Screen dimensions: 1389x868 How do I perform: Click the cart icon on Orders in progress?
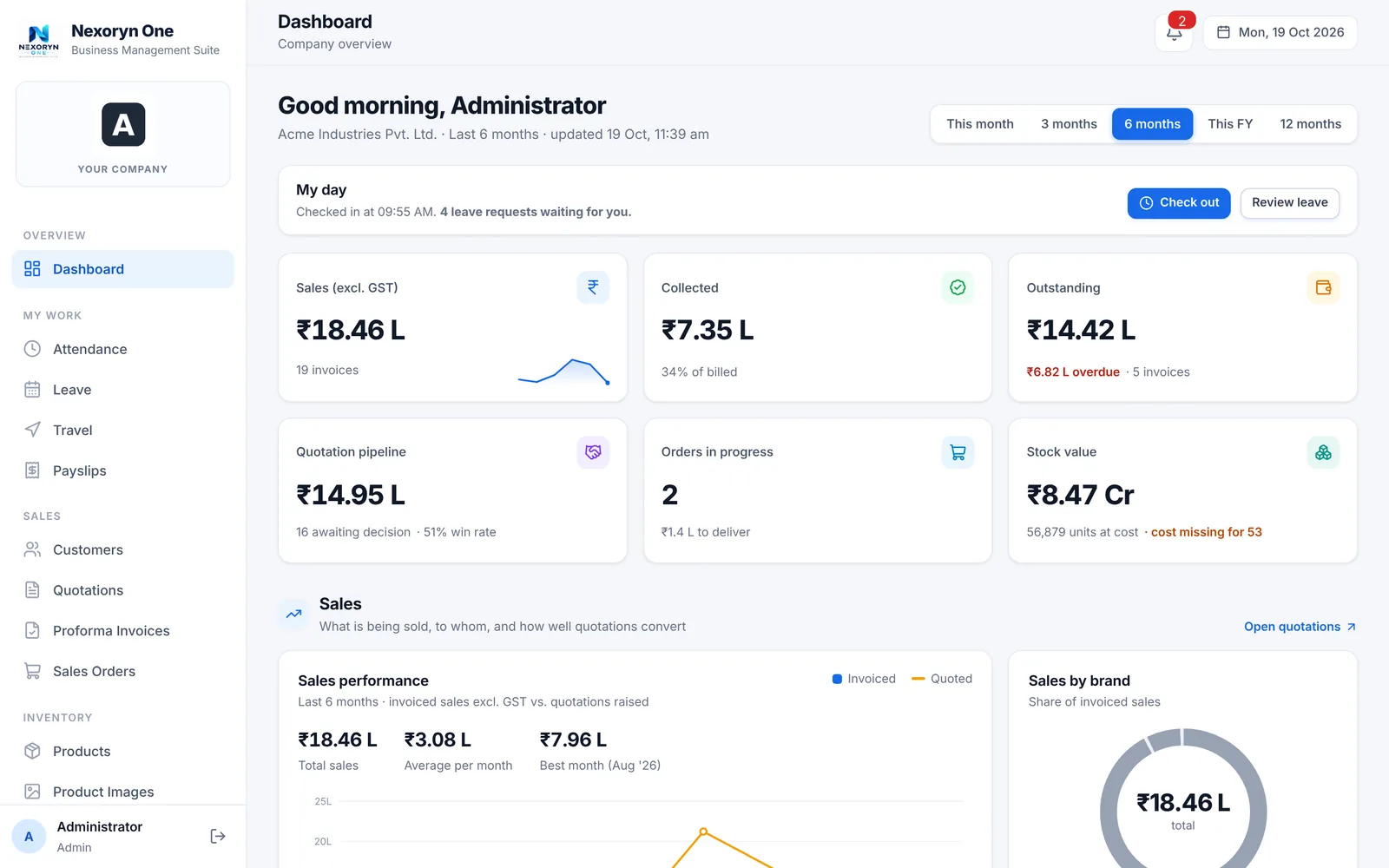point(958,452)
